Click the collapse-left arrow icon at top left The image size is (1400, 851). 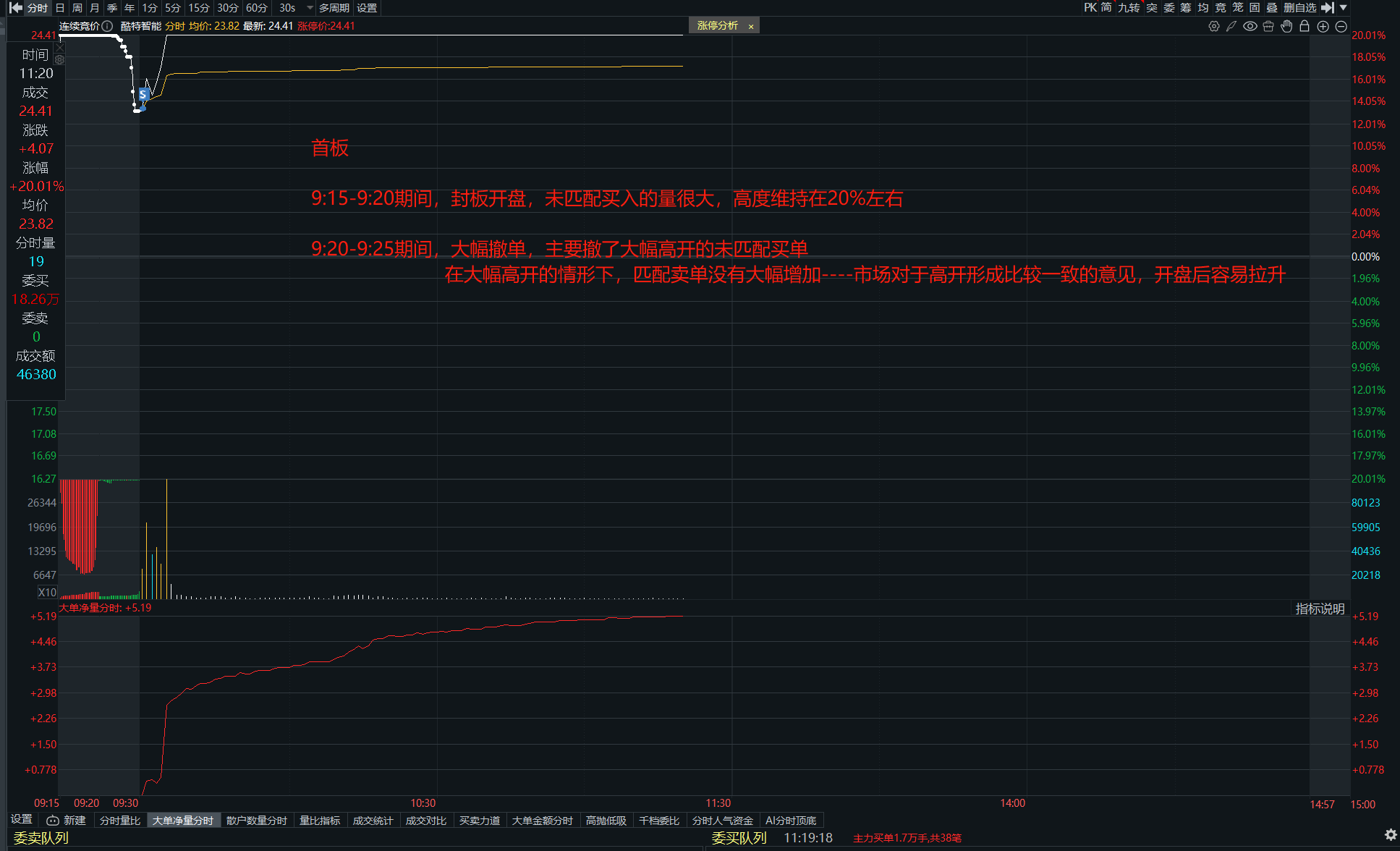tap(15, 8)
